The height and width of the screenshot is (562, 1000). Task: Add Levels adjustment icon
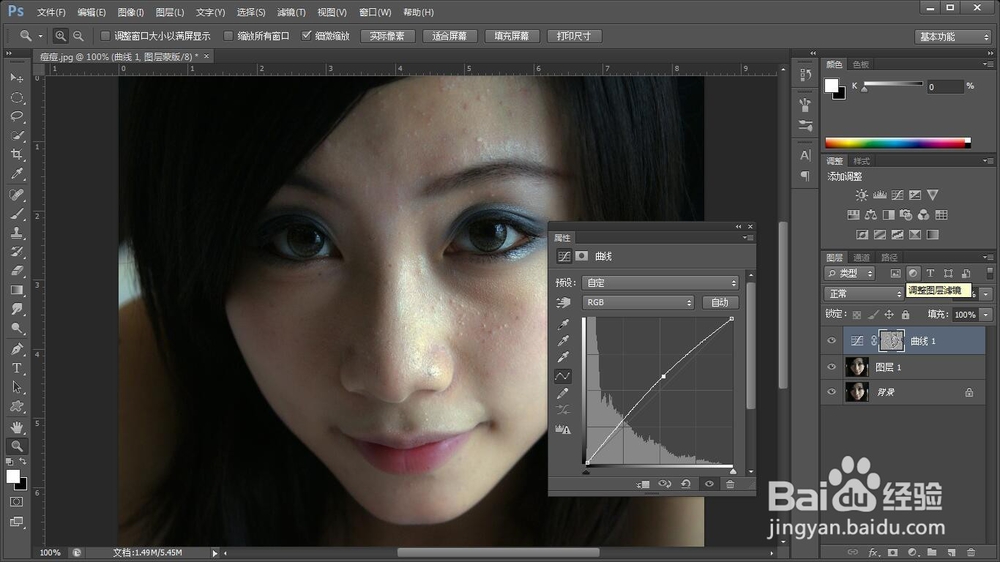coord(879,195)
